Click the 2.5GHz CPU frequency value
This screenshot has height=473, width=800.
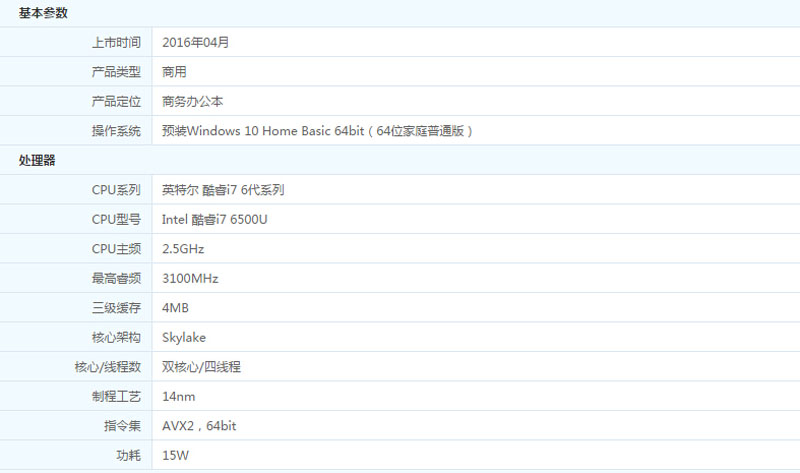[x=183, y=249]
